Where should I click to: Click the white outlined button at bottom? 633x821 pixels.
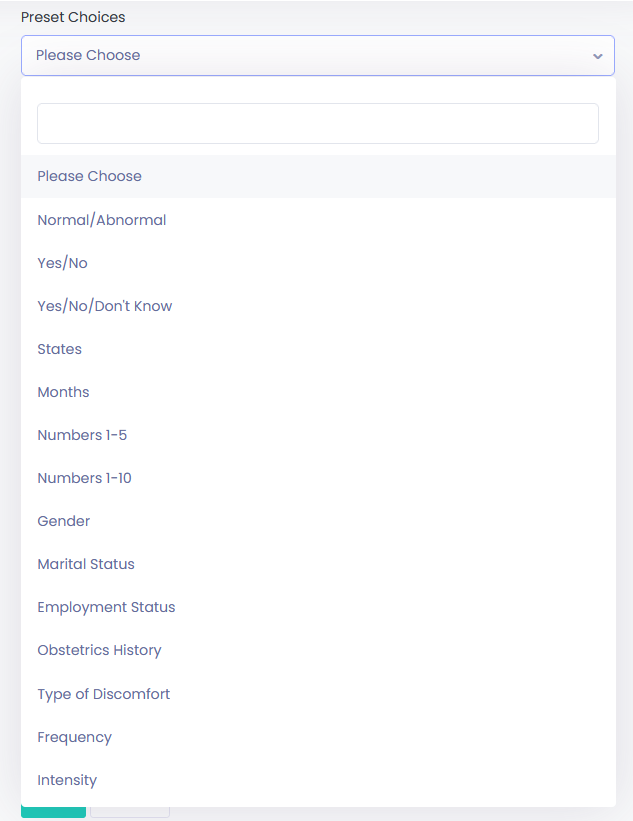[x=130, y=812]
